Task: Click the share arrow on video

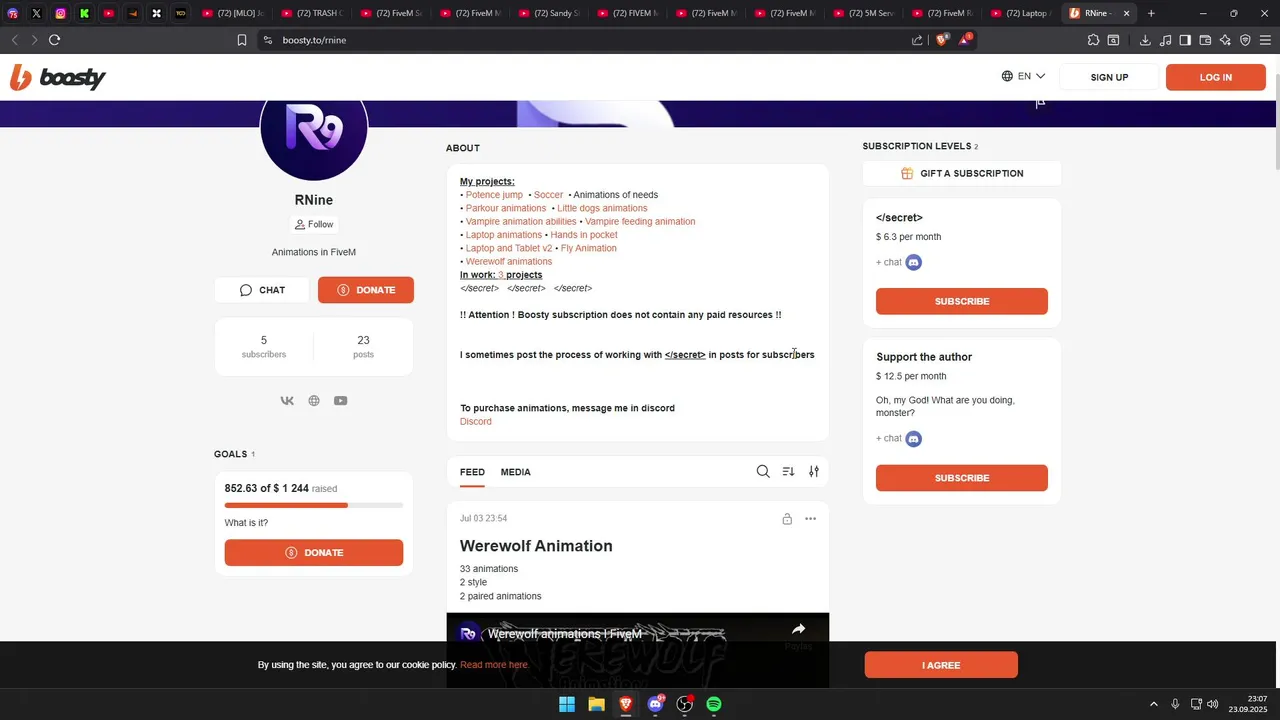Action: pyautogui.click(x=798, y=629)
